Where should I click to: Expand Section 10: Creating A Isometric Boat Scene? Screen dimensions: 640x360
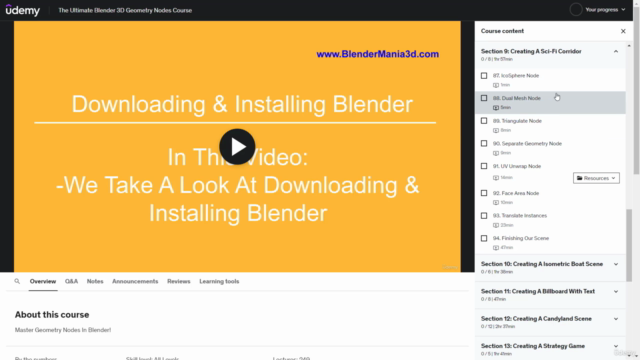[616, 264]
